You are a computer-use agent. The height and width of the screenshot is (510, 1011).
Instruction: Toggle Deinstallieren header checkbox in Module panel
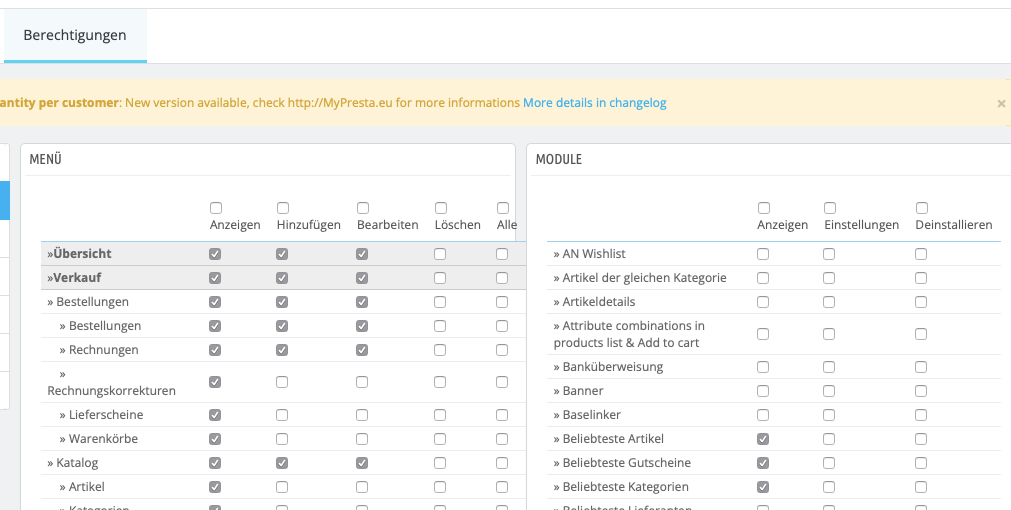[922, 208]
